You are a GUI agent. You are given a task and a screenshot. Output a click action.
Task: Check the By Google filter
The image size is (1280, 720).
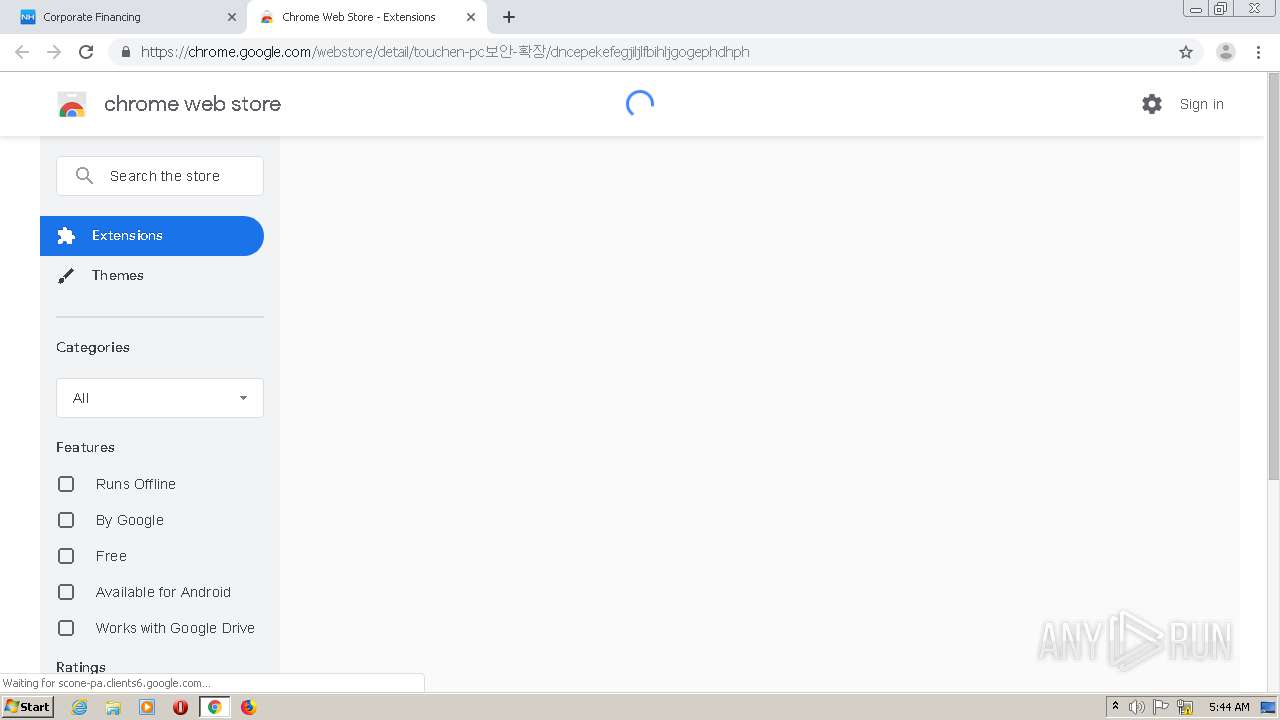(x=66, y=520)
